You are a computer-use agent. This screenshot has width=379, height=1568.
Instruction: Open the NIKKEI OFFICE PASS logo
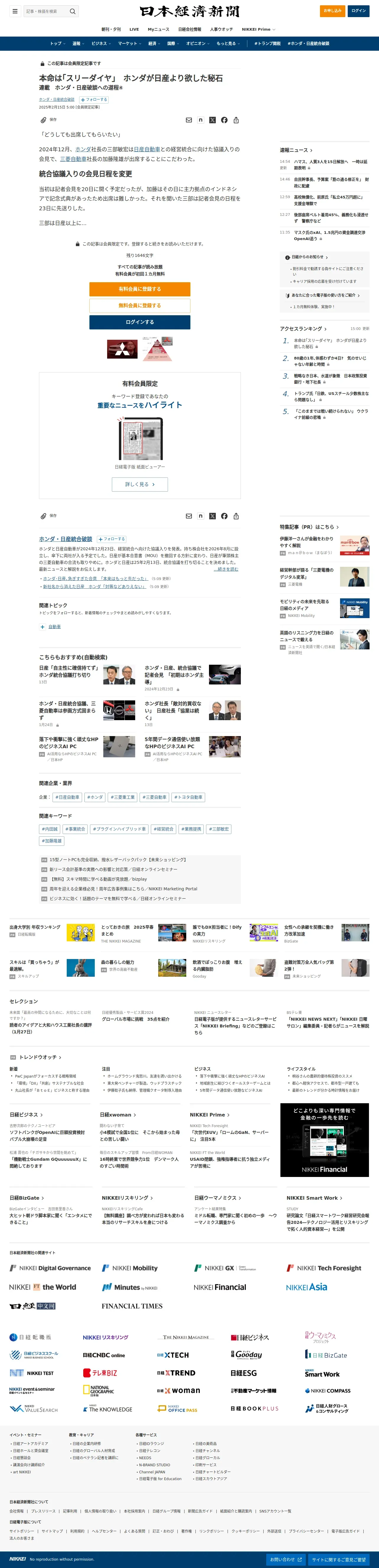(x=177, y=1408)
